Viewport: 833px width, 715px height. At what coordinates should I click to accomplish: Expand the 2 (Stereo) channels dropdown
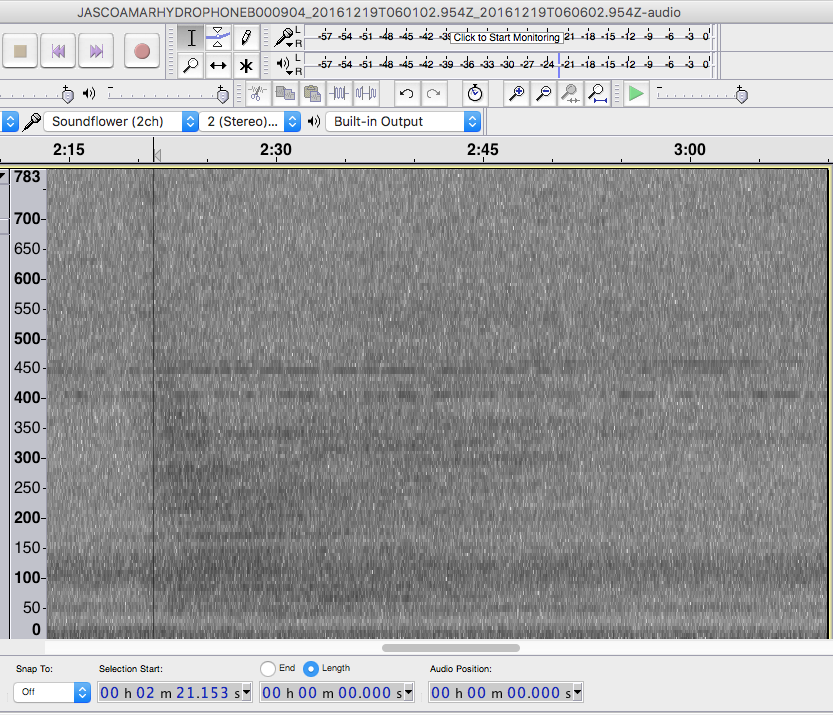tap(251, 121)
